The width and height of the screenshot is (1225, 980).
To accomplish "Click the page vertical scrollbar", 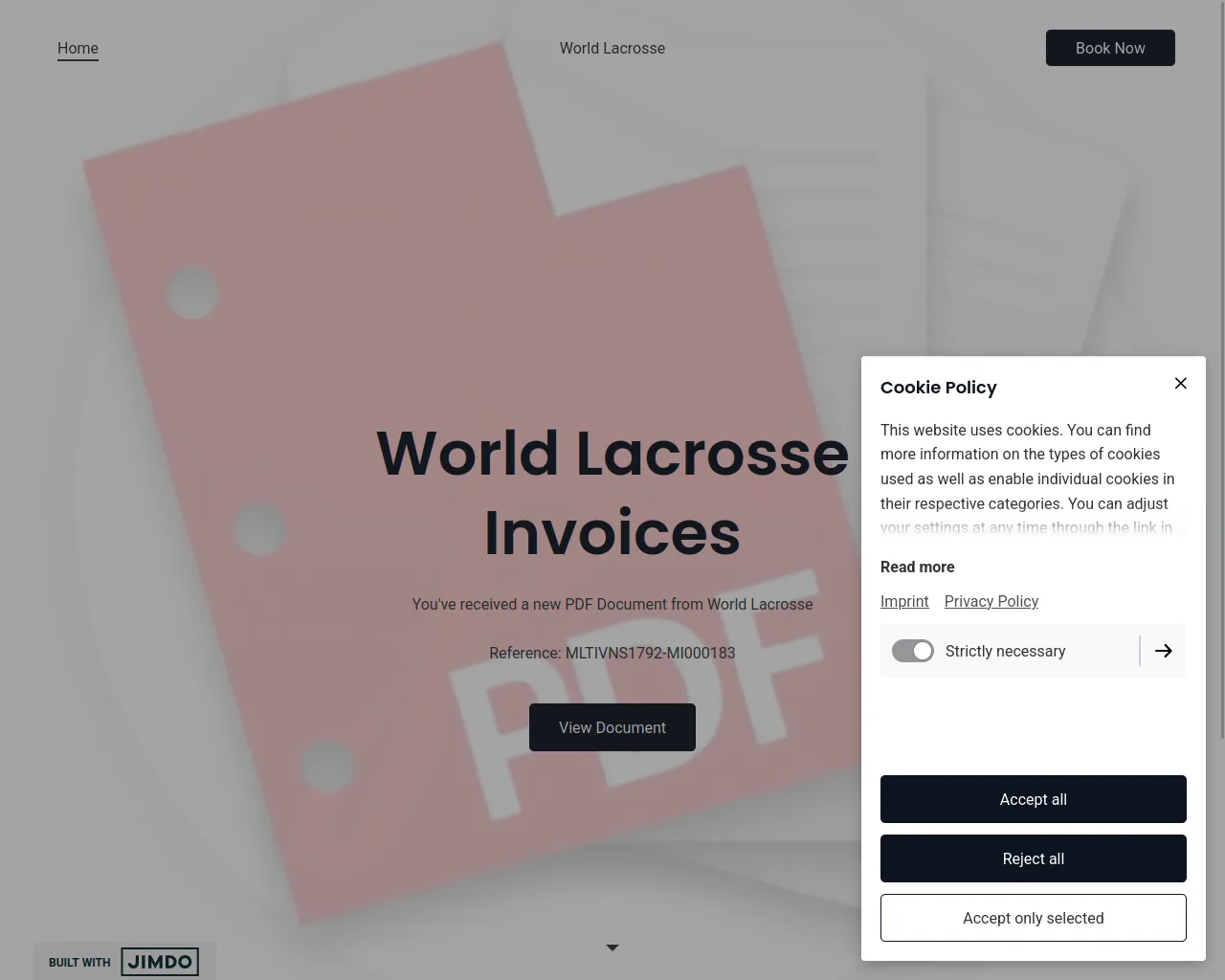I will click(x=1221, y=368).
